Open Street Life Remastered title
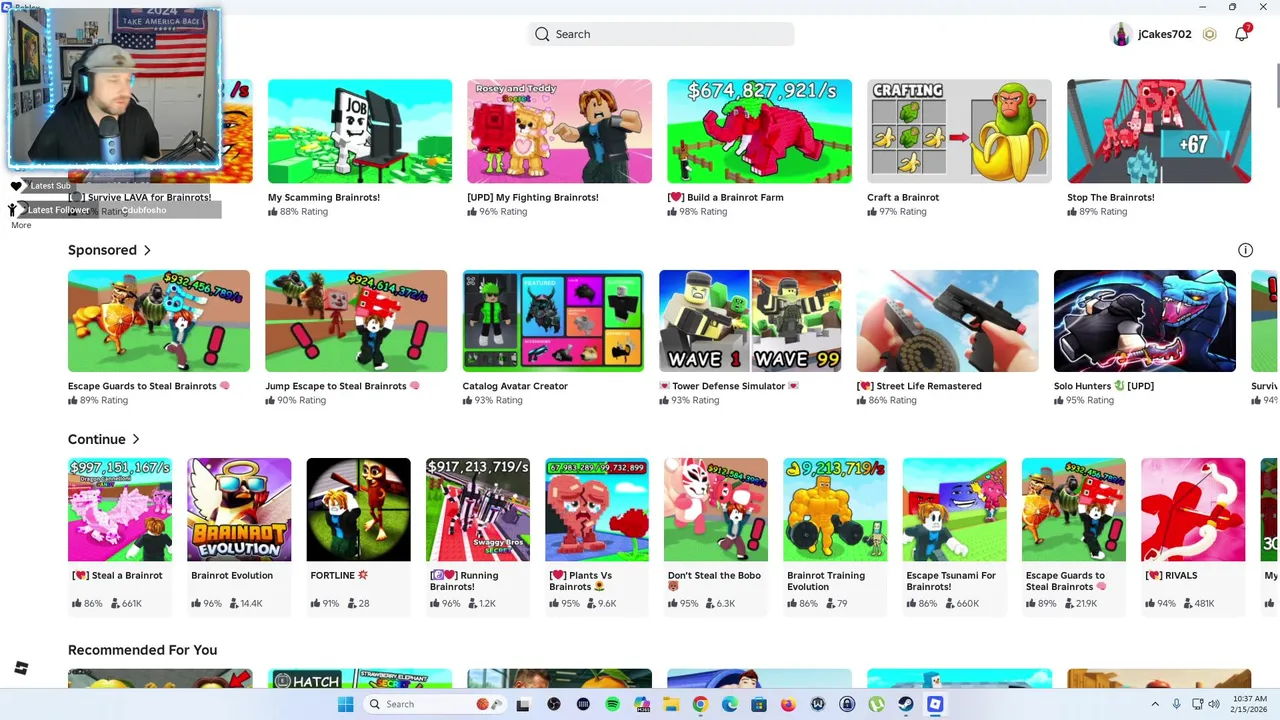Screen dimensions: 1280x720 (x=919, y=386)
